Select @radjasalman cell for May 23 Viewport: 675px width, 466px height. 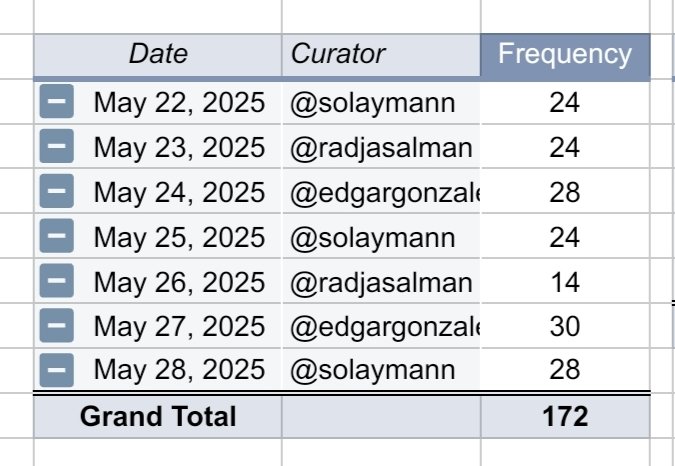pos(380,147)
